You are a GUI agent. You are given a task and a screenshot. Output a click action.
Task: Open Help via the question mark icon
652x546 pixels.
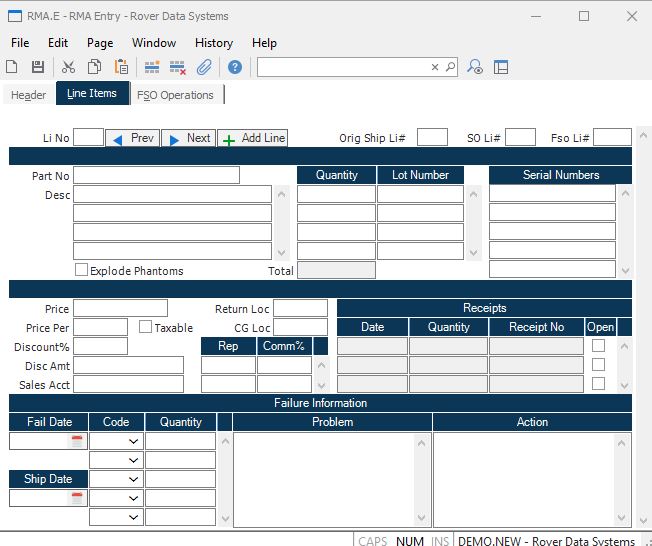[235, 67]
